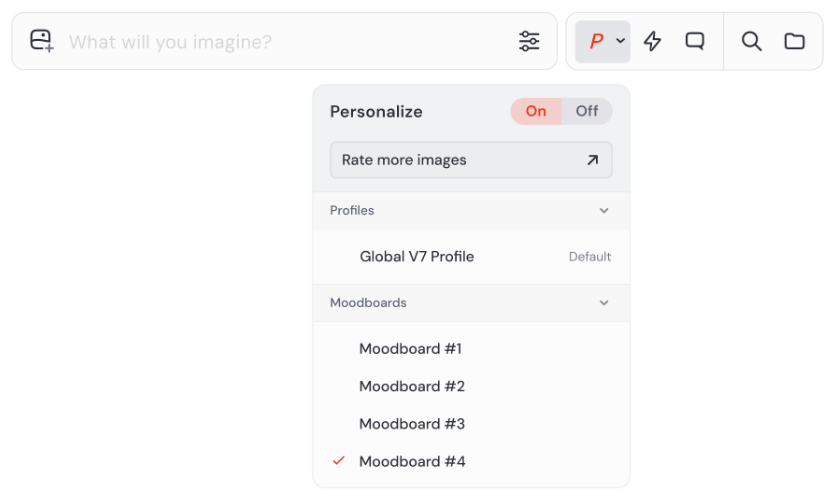Click the chat bubble icon
Image resolution: width=840 pixels, height=496 pixels.
coord(694,41)
